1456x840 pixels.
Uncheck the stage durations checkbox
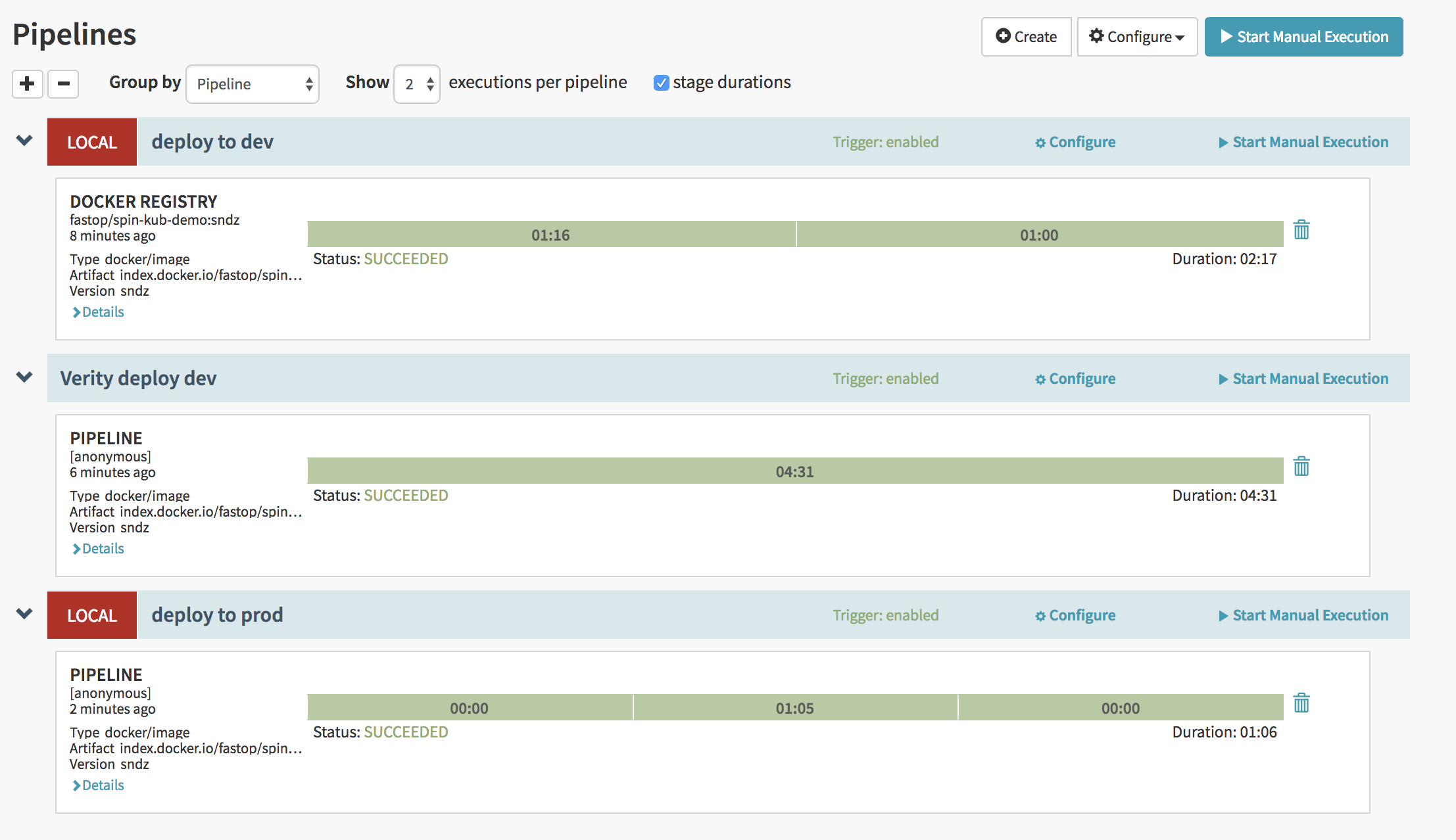(661, 83)
